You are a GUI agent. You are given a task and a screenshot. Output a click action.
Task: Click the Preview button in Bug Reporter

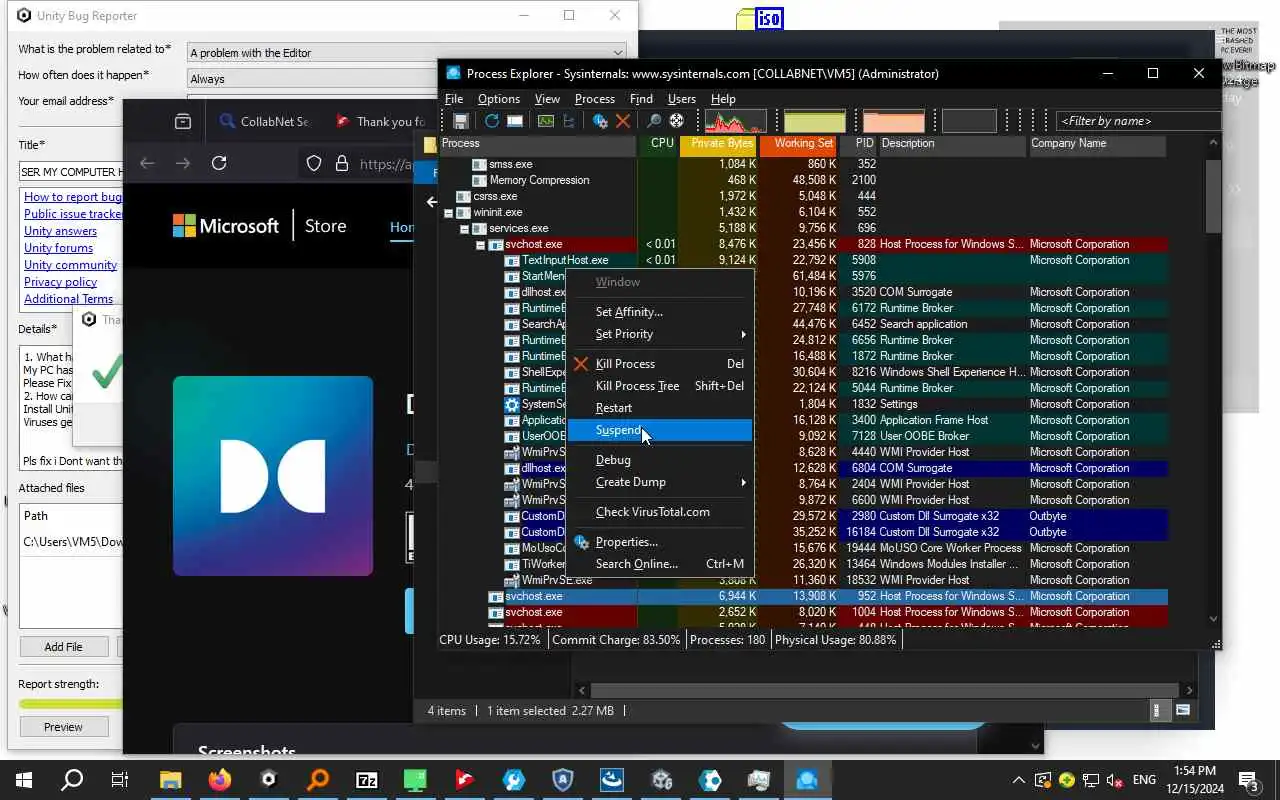tap(63, 727)
